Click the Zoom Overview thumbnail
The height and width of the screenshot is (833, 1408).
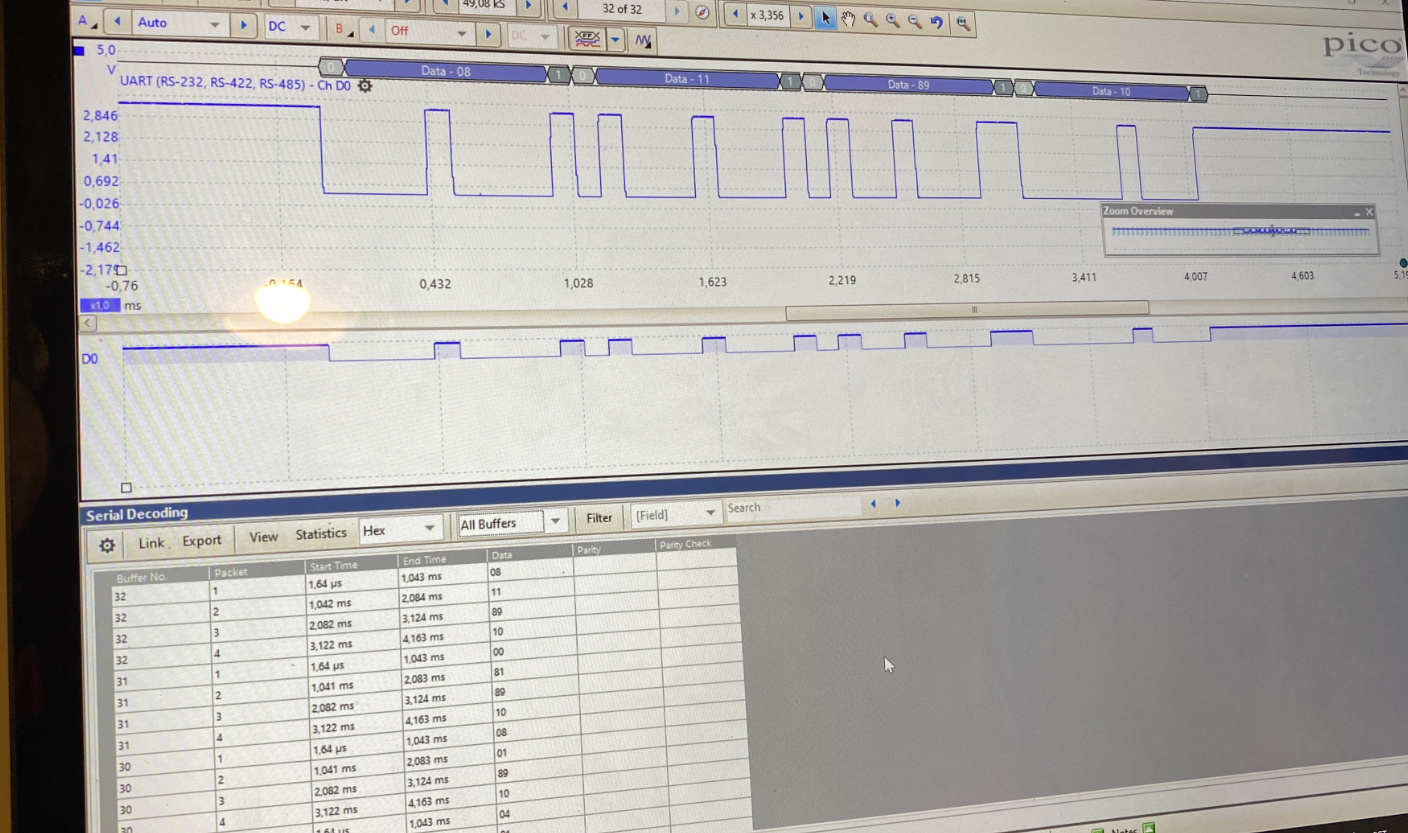tap(1240, 232)
